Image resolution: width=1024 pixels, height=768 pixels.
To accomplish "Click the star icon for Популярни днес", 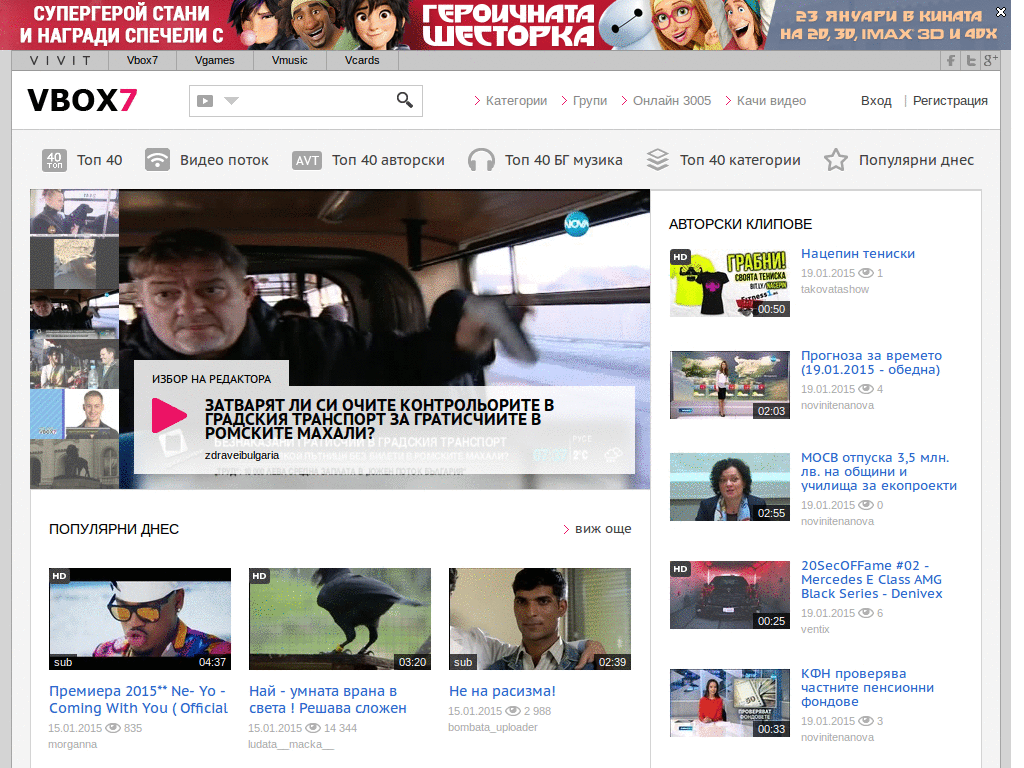I will click(836, 160).
